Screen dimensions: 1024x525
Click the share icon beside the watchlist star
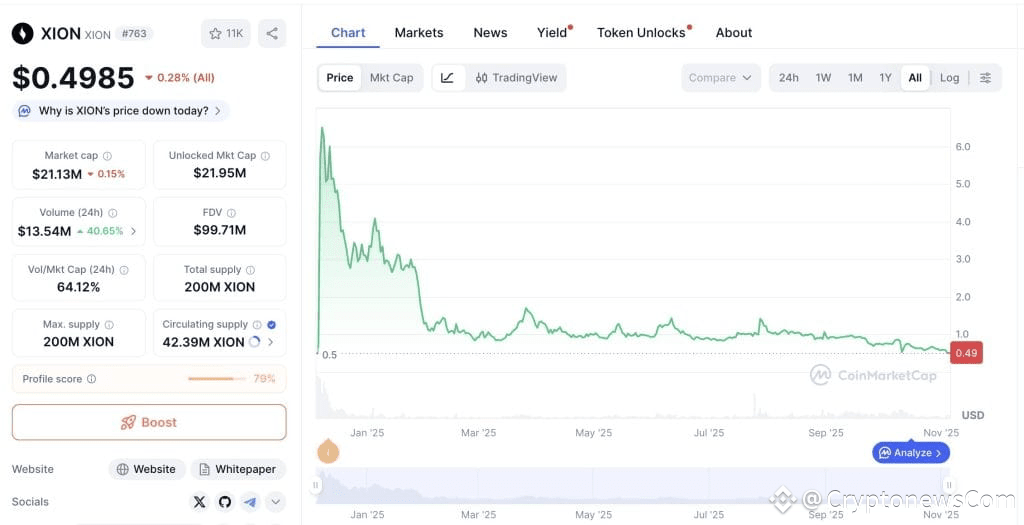tap(271, 33)
